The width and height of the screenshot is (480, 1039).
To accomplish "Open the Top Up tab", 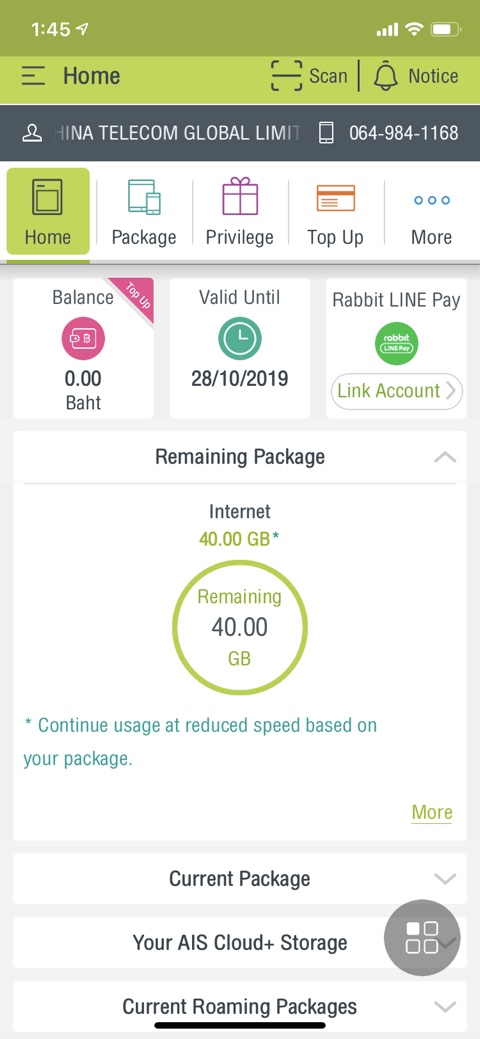I will click(x=335, y=212).
